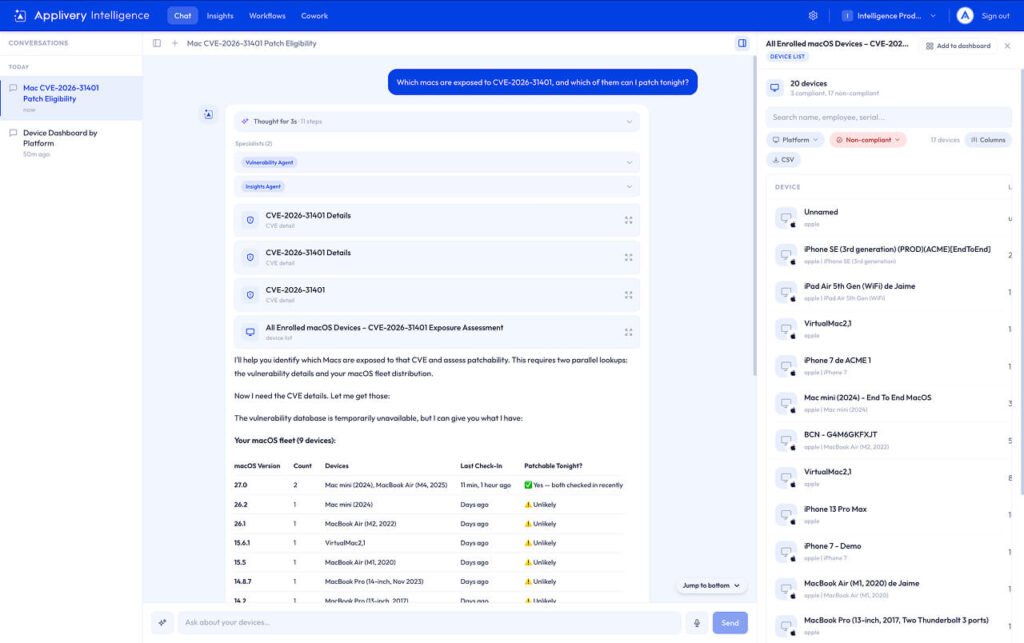
Task: Expand the Insights Agent row
Action: tap(437, 187)
